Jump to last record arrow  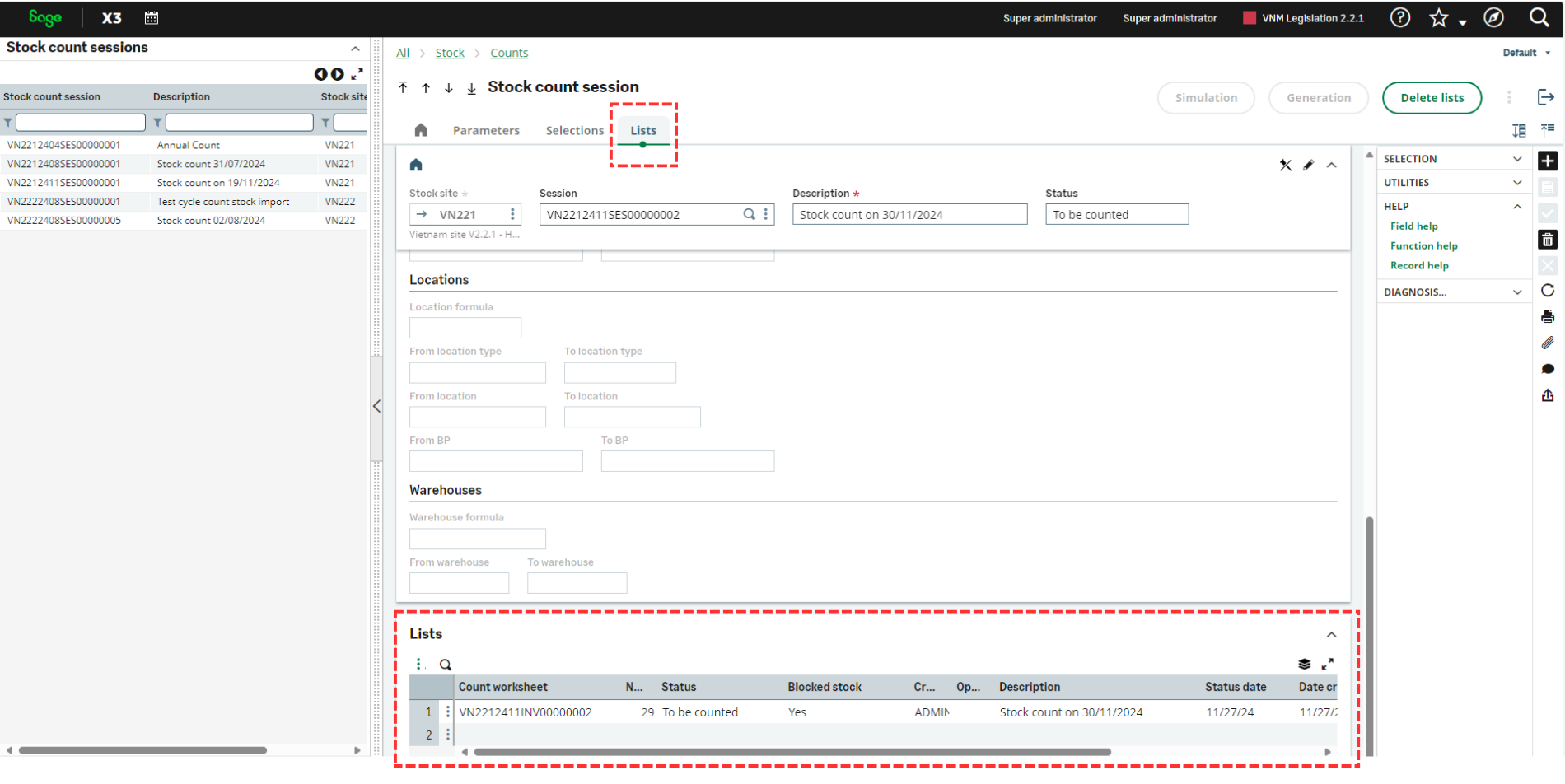tap(472, 87)
